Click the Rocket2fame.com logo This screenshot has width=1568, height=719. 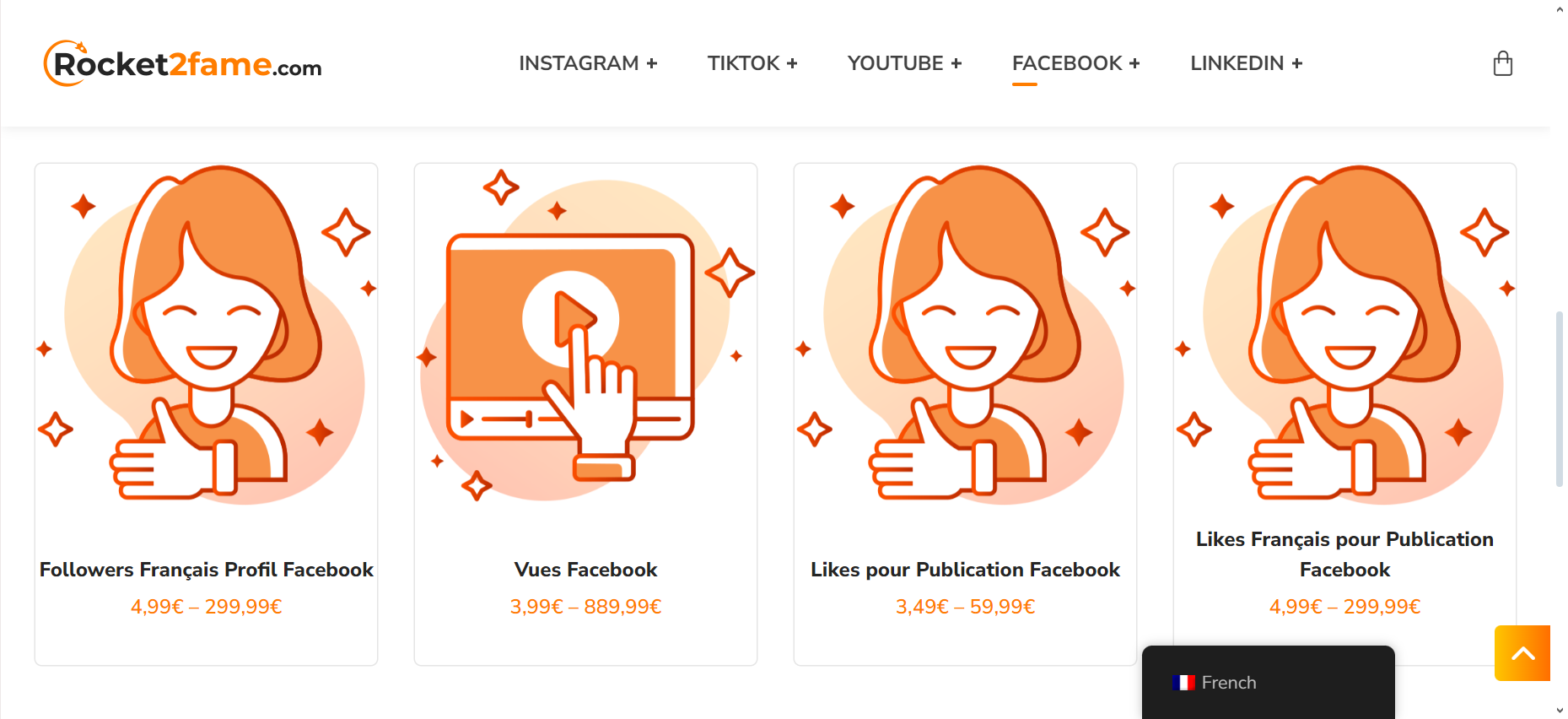click(183, 63)
